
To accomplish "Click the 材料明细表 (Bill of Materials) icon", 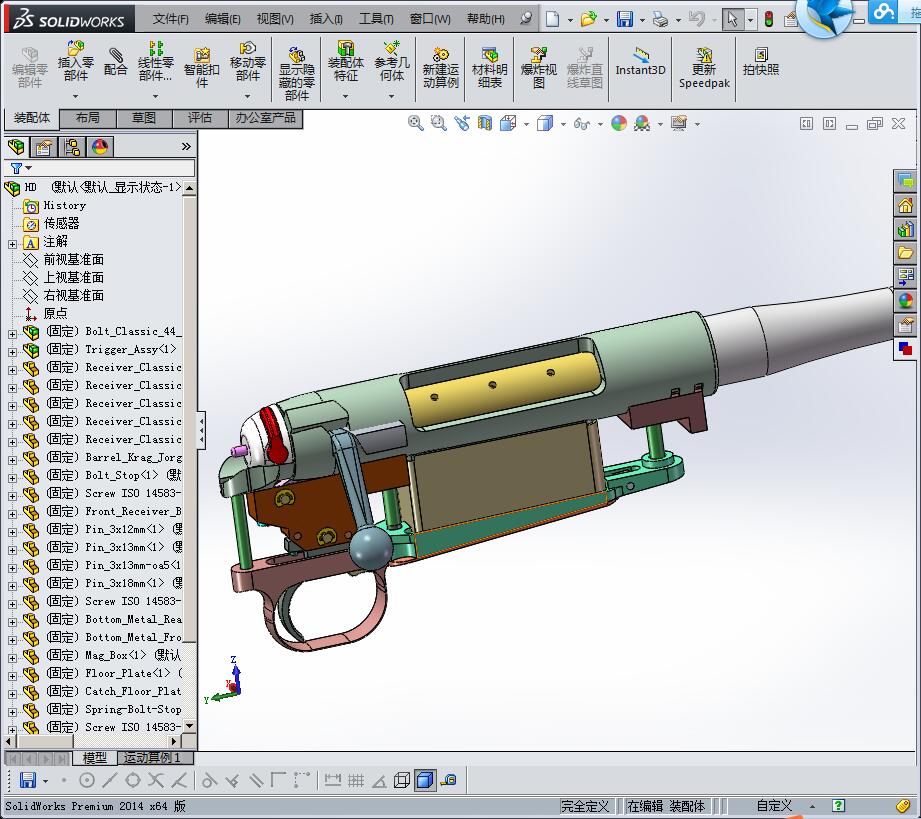I will pyautogui.click(x=489, y=67).
